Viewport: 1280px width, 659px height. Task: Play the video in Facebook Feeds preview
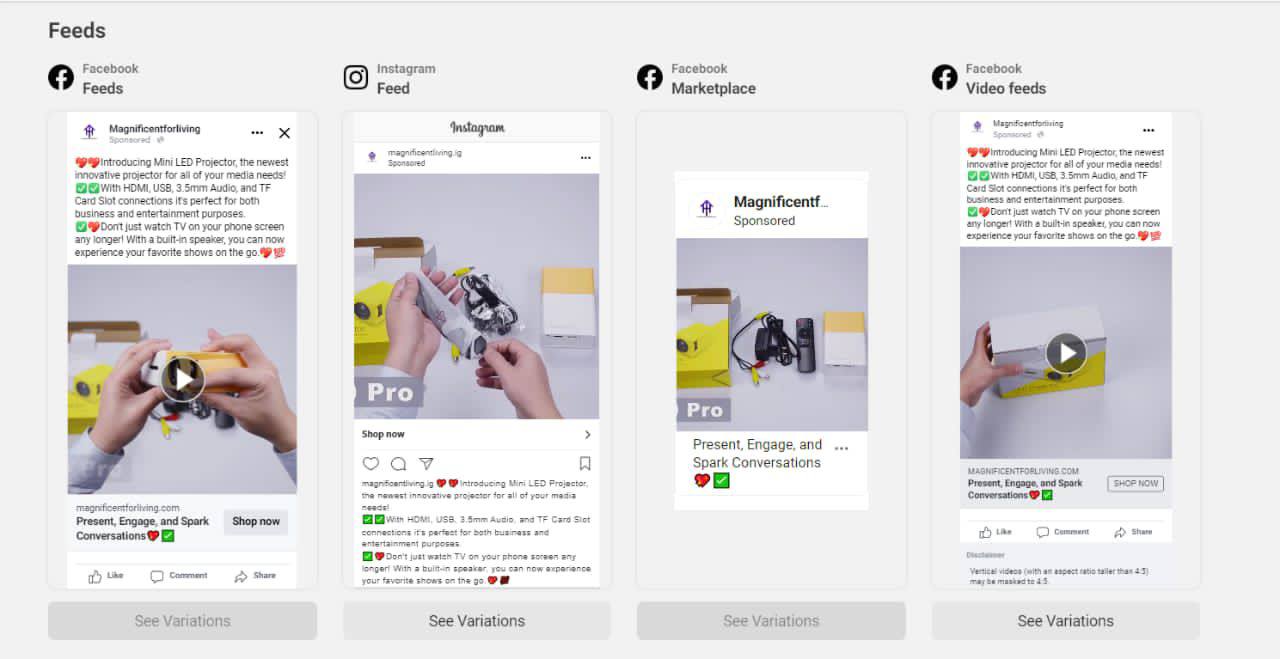coord(182,378)
